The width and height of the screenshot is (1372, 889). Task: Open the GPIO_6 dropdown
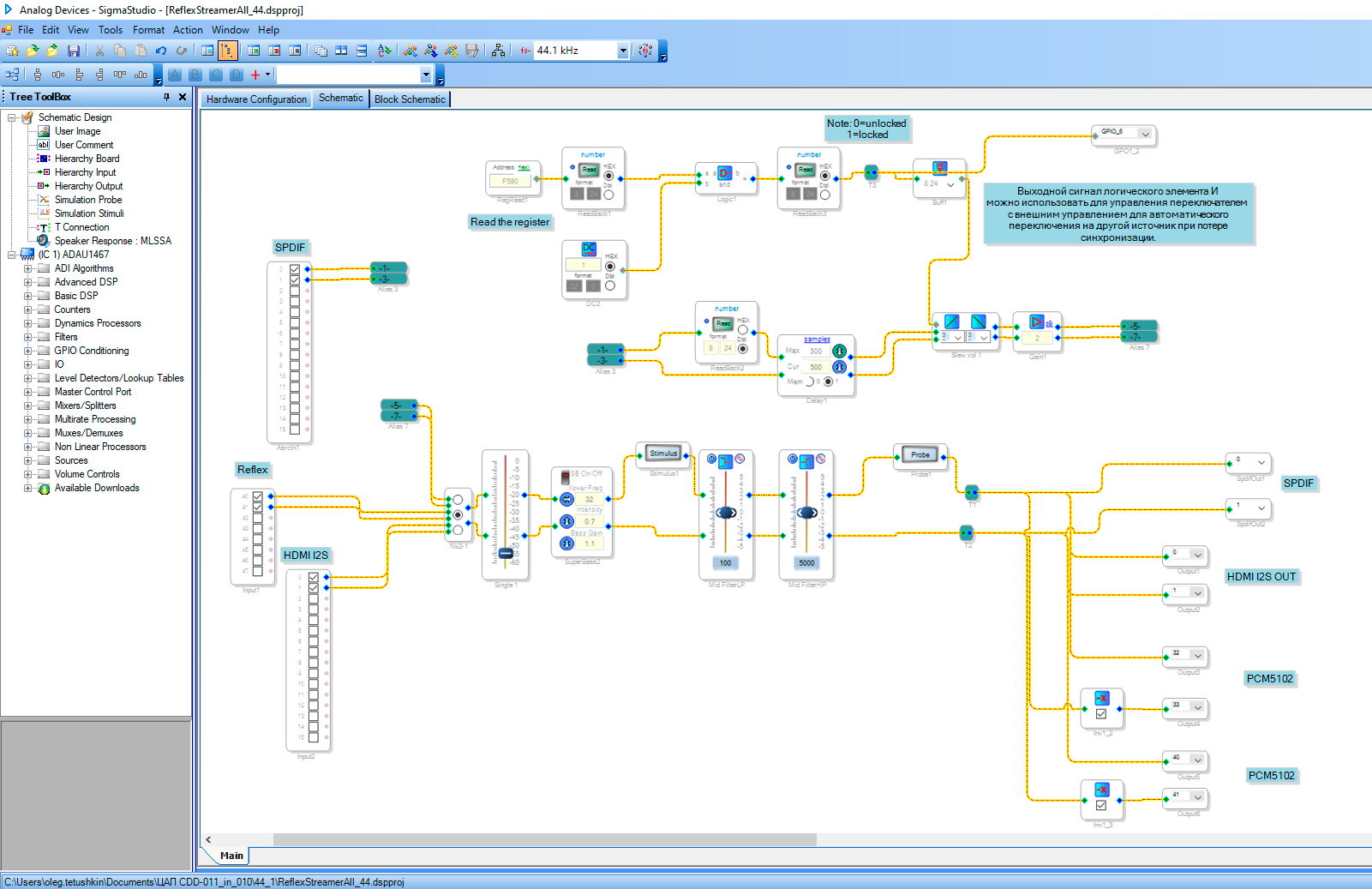click(1145, 134)
